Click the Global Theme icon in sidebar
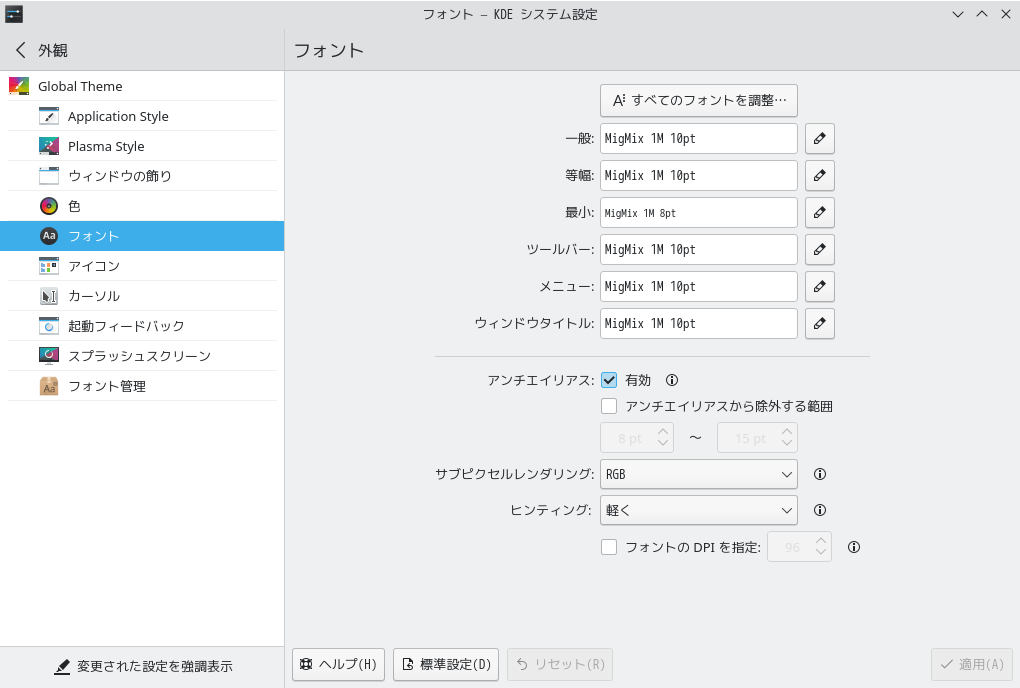Screen dimensions: 1020x688 [x=19, y=86]
